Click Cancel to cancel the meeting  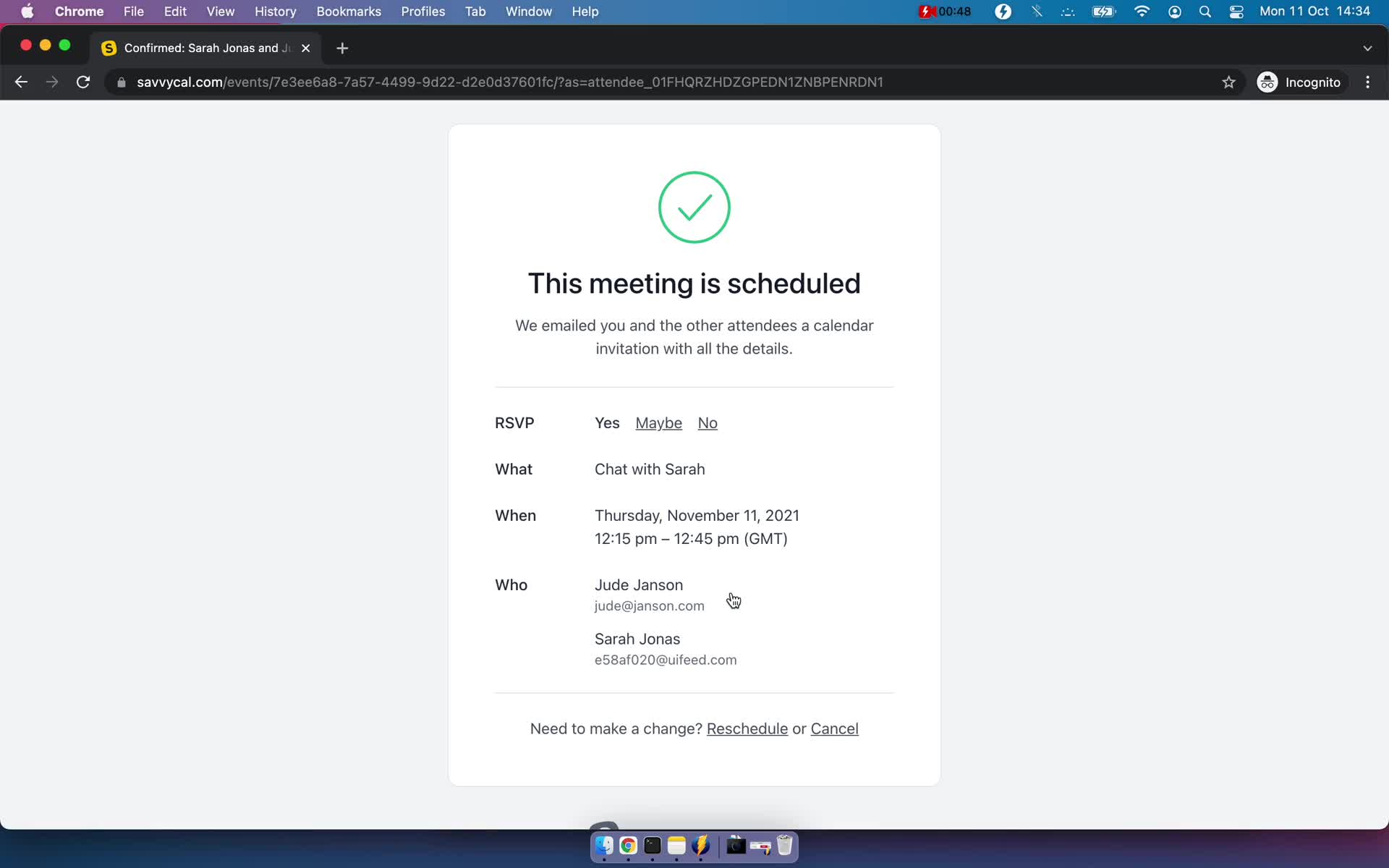coord(834,727)
